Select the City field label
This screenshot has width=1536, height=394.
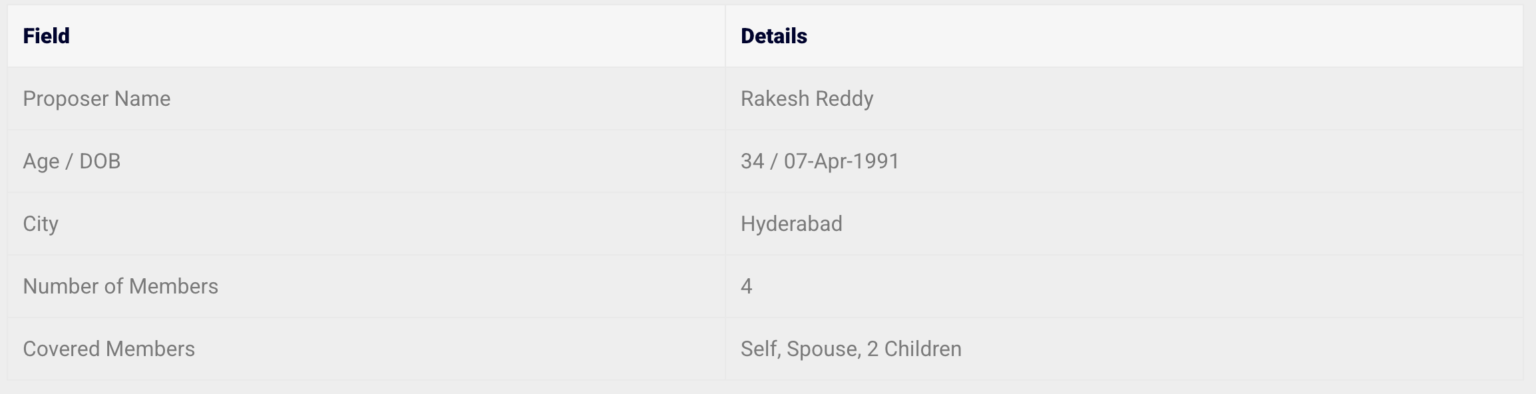40,224
